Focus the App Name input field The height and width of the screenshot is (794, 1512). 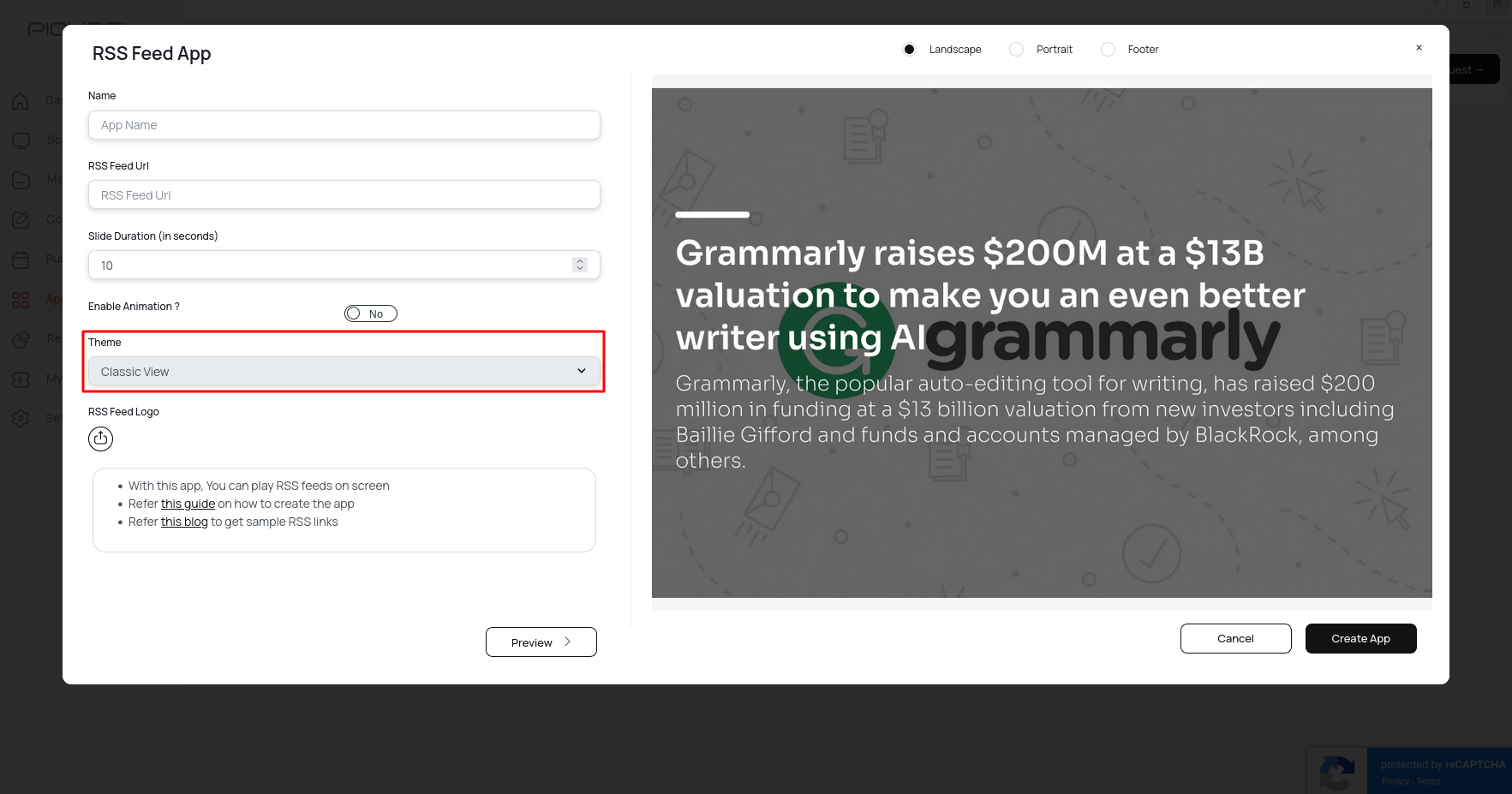(x=344, y=125)
